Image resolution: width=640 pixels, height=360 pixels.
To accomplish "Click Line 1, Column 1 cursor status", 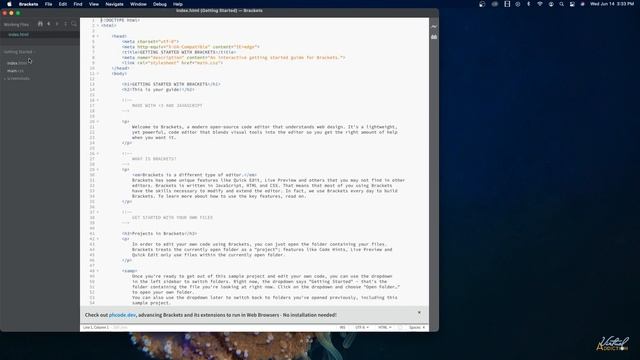I will [x=96, y=327].
